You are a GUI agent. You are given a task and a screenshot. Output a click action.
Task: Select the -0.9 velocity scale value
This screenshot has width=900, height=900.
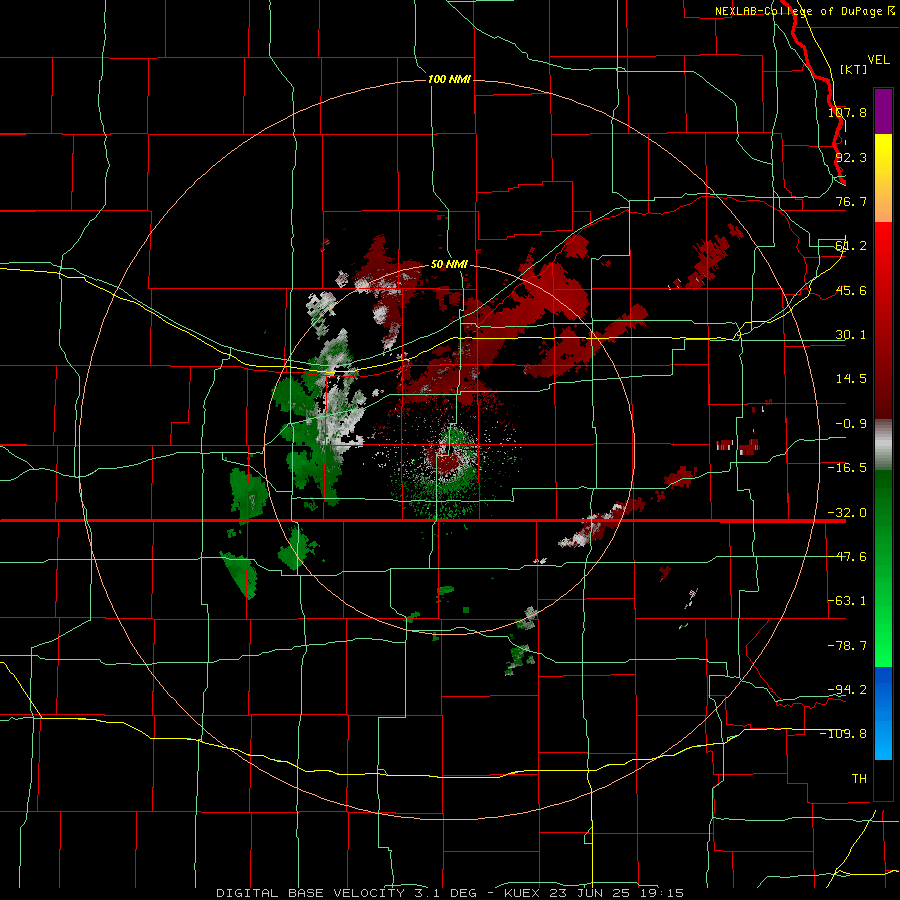pyautogui.click(x=851, y=424)
